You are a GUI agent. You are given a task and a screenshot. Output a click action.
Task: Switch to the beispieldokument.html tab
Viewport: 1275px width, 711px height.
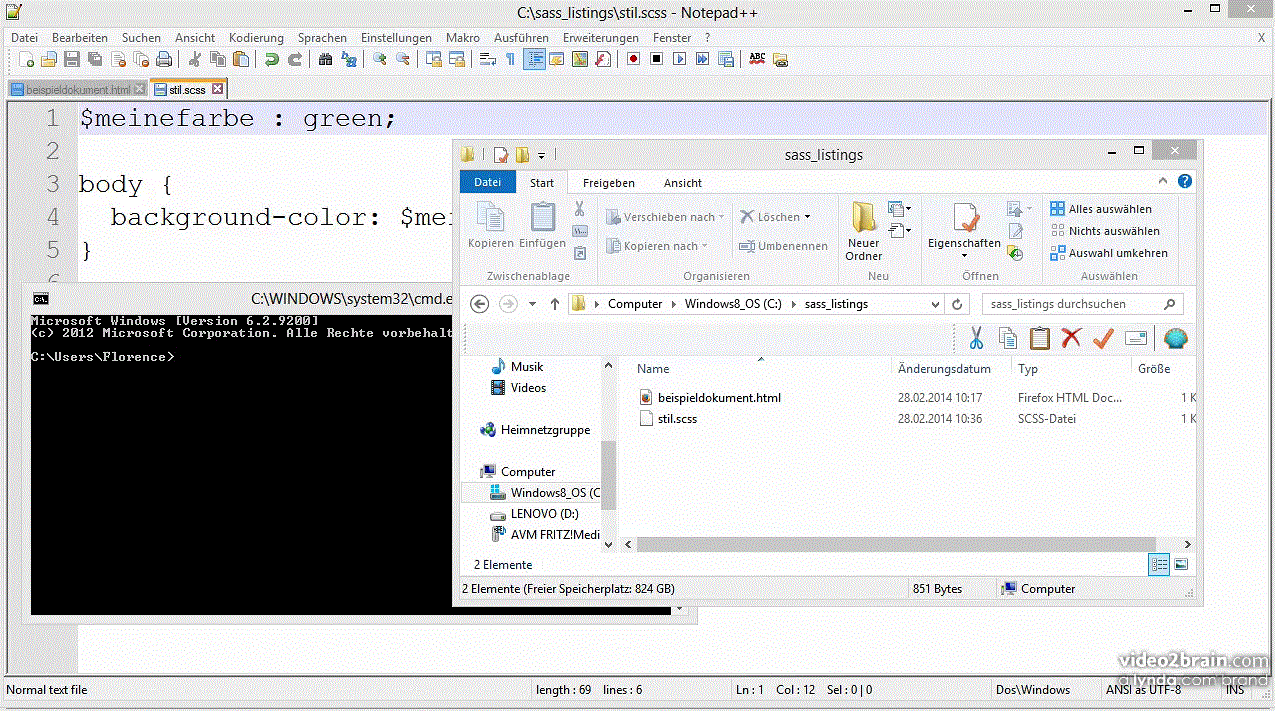point(78,89)
